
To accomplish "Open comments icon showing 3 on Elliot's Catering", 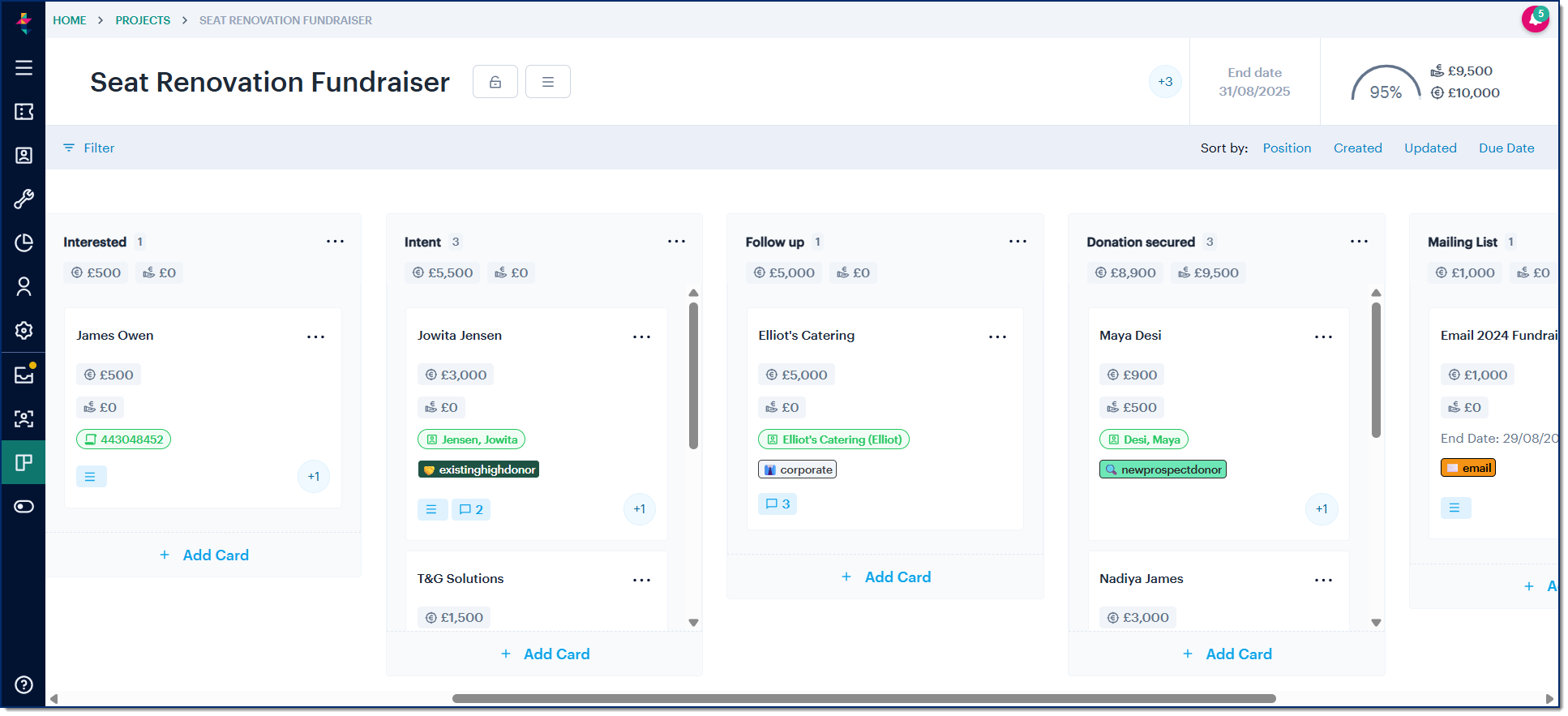I will click(778, 504).
